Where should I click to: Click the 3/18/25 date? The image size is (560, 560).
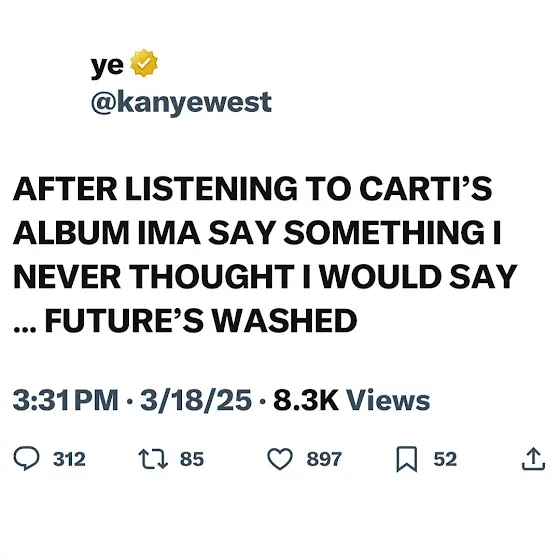coord(196,400)
